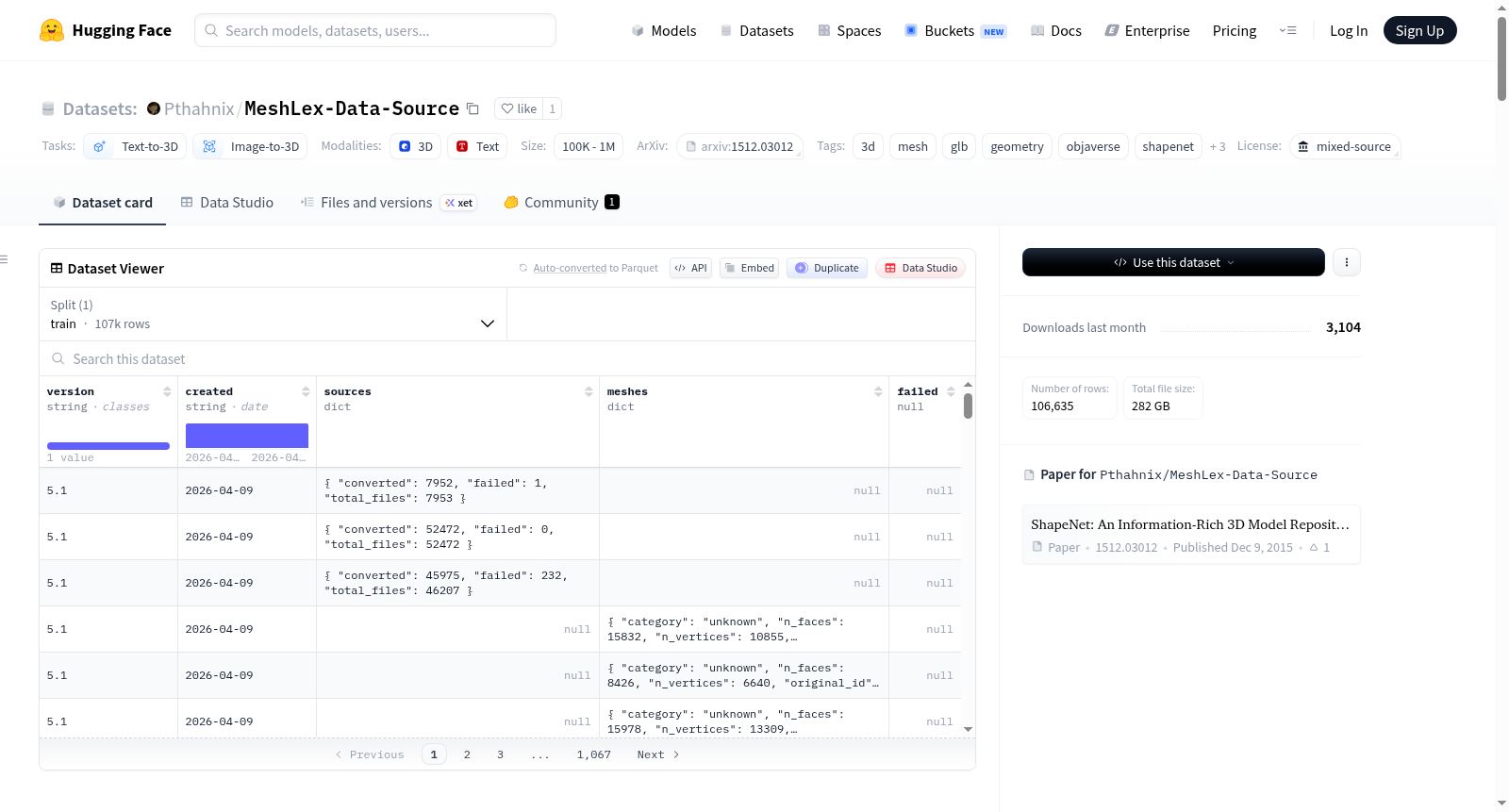Open the Data Studio tab
Viewport: 1509px width, 812px height.
click(x=227, y=203)
